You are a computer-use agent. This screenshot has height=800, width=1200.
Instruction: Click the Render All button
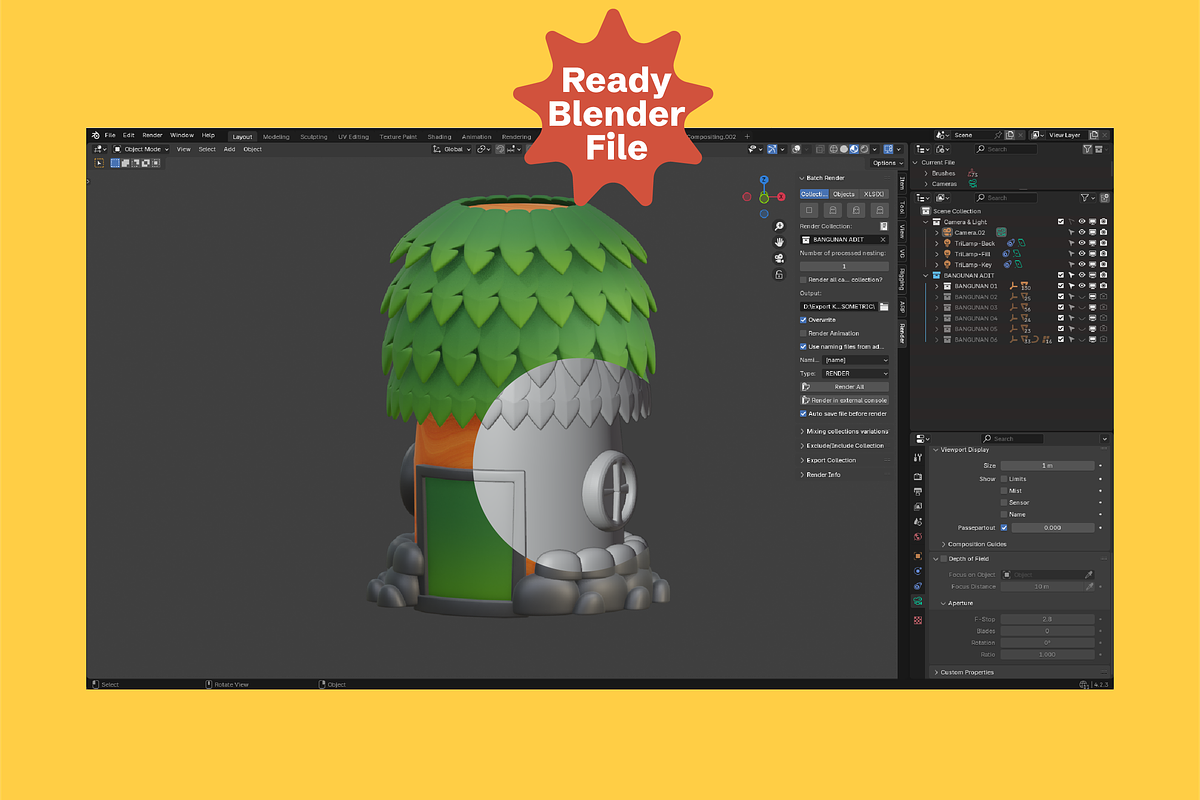pyautogui.click(x=844, y=386)
